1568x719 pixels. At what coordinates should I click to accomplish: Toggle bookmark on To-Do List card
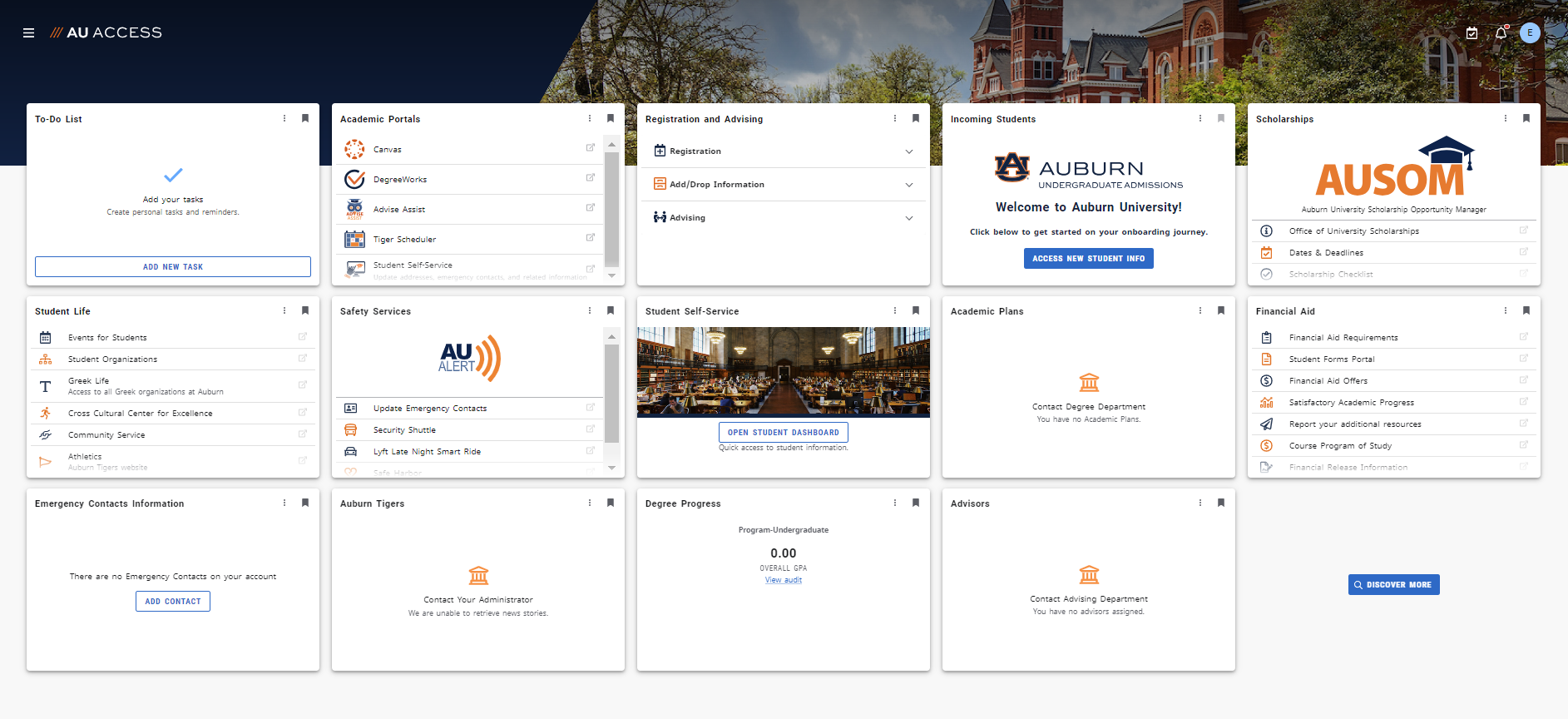point(305,119)
